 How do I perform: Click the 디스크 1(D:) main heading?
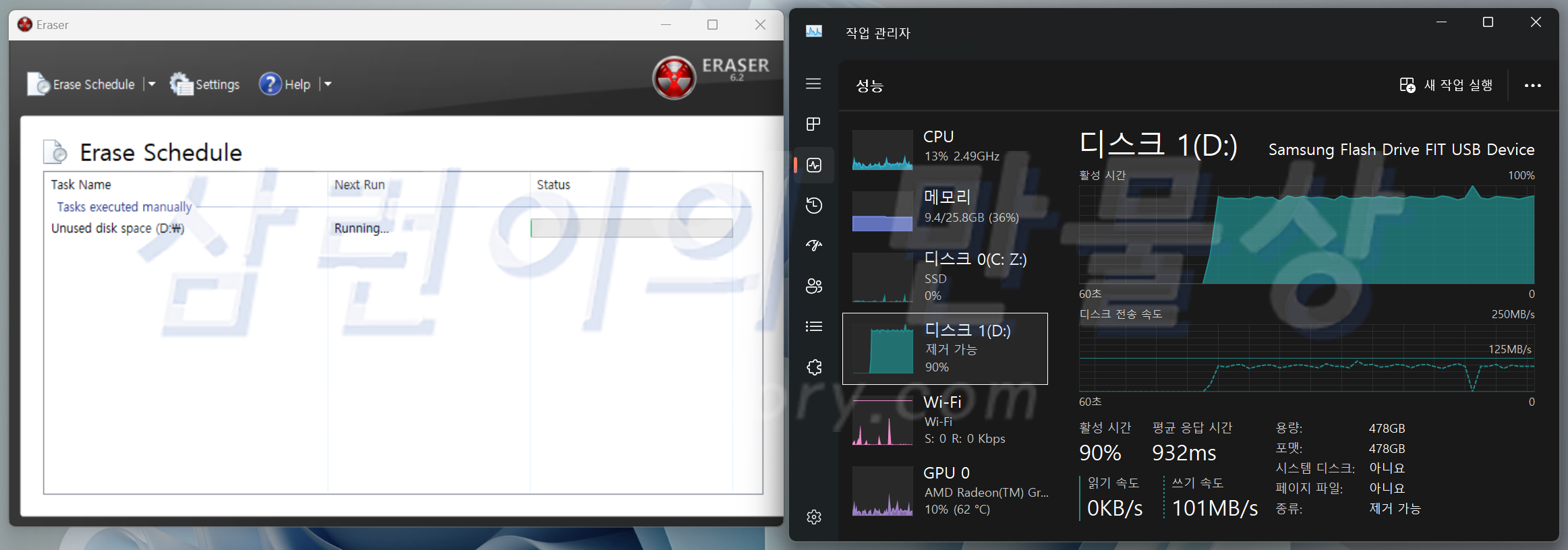coord(1158,145)
